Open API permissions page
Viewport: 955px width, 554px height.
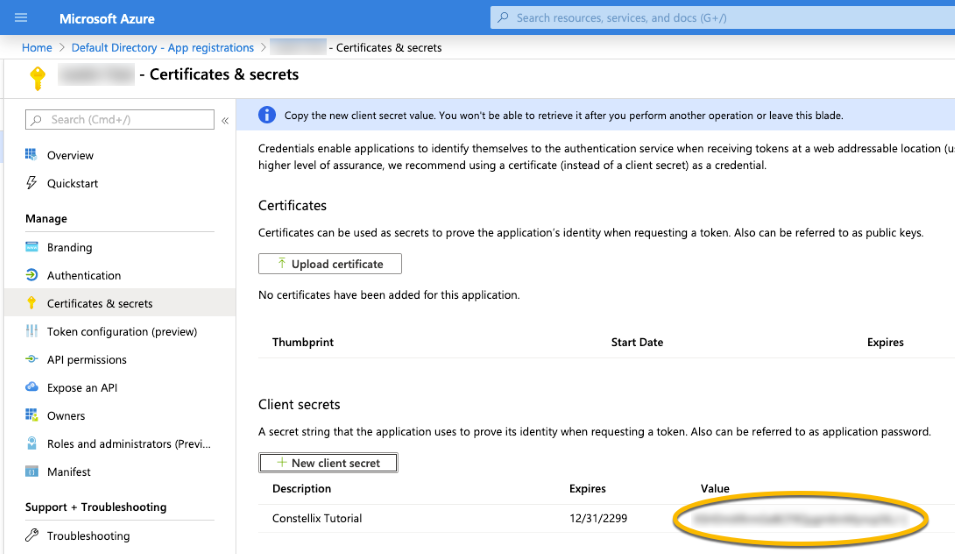86,360
